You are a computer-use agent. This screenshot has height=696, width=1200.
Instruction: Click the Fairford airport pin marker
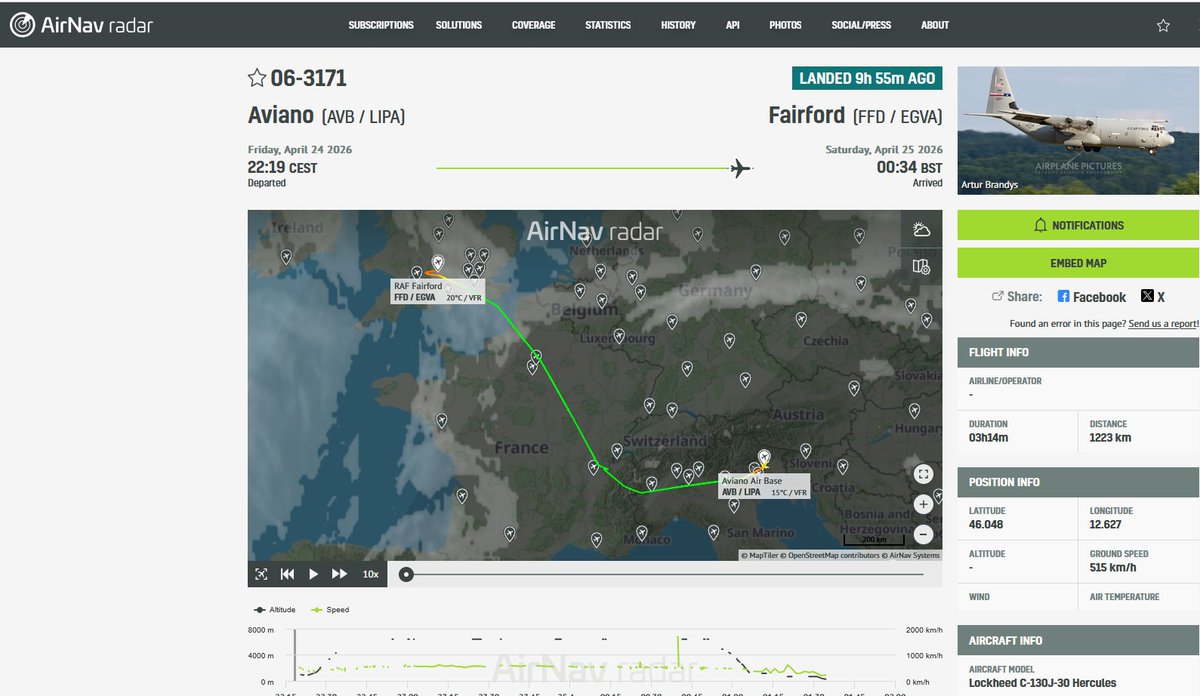[437, 263]
